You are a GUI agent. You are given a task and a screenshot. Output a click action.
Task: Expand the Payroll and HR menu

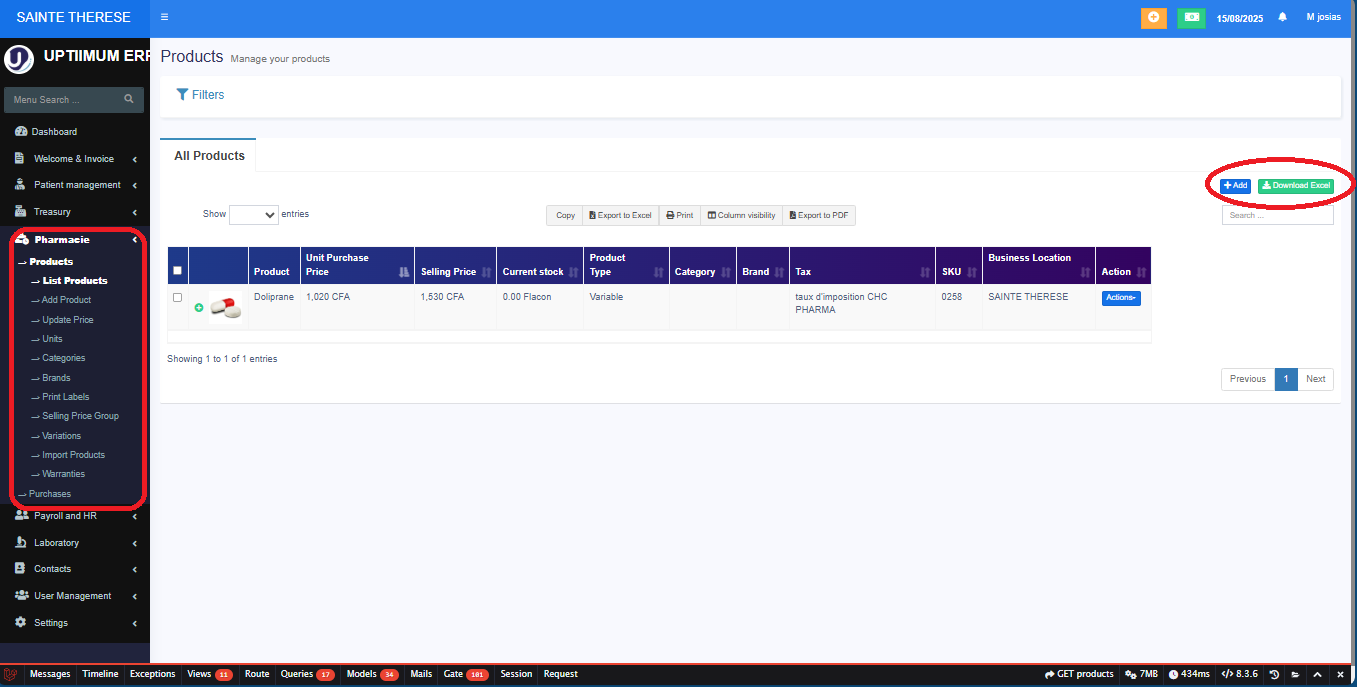pos(75,516)
